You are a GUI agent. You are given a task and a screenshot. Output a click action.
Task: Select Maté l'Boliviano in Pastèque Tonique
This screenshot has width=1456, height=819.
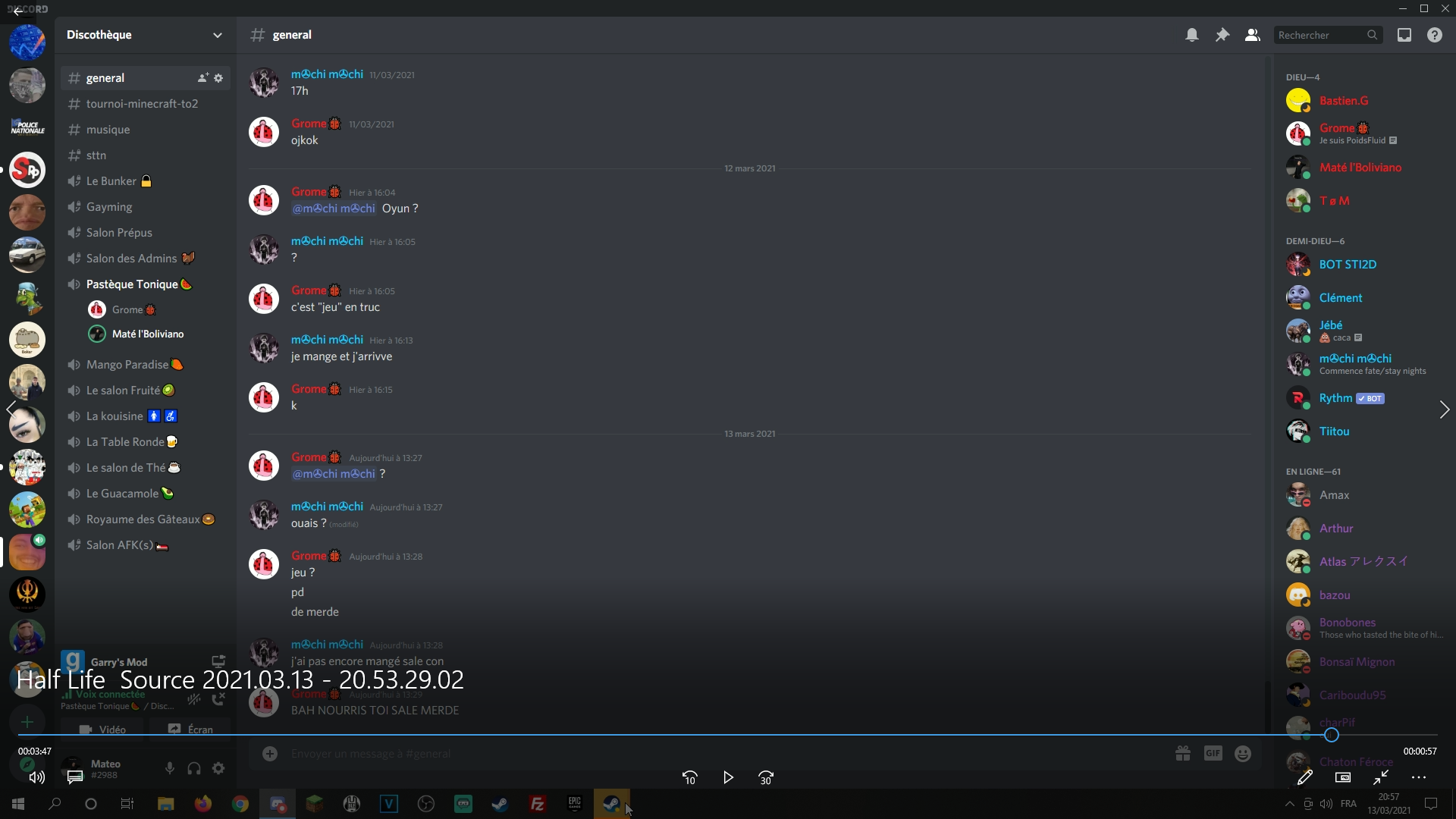(147, 334)
